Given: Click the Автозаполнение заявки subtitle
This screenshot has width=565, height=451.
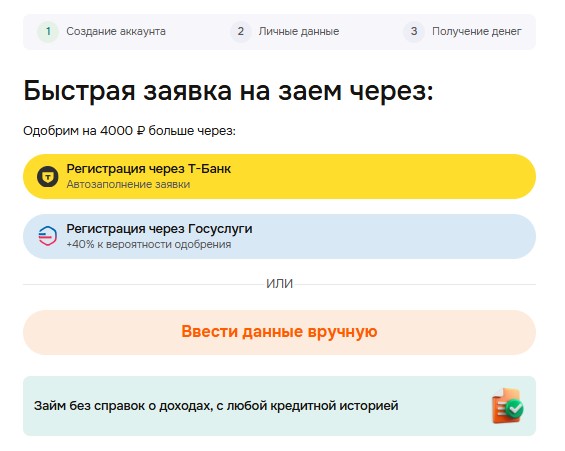Looking at the screenshot, I should tap(128, 184).
